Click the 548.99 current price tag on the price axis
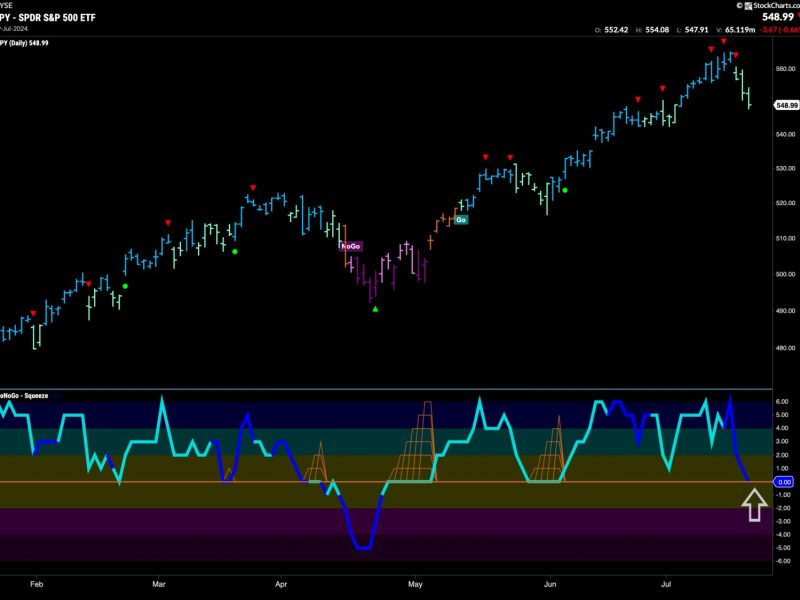The image size is (800, 600). 786,105
